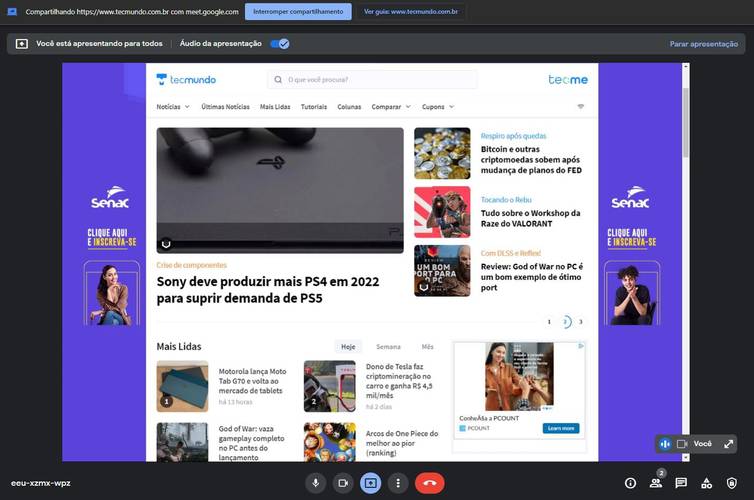Open Arcos de One Piece ranking article
Viewport: 754px width, 500px height.
click(402, 443)
